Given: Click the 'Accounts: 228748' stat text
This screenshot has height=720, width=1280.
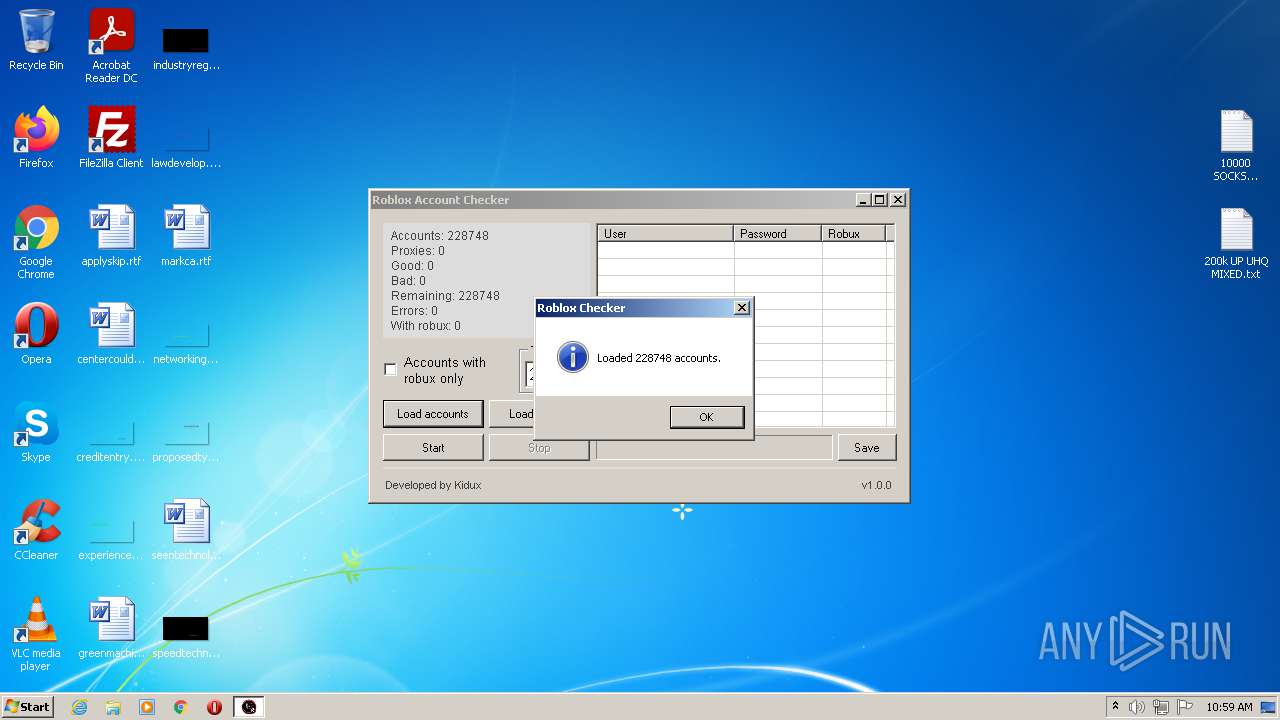Looking at the screenshot, I should (x=440, y=236).
